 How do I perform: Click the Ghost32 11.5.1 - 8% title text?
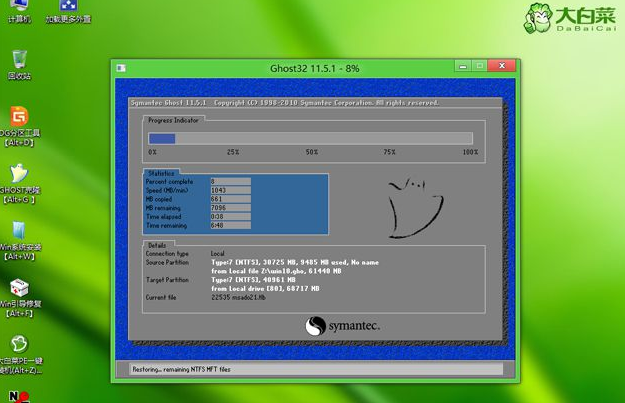pos(314,69)
